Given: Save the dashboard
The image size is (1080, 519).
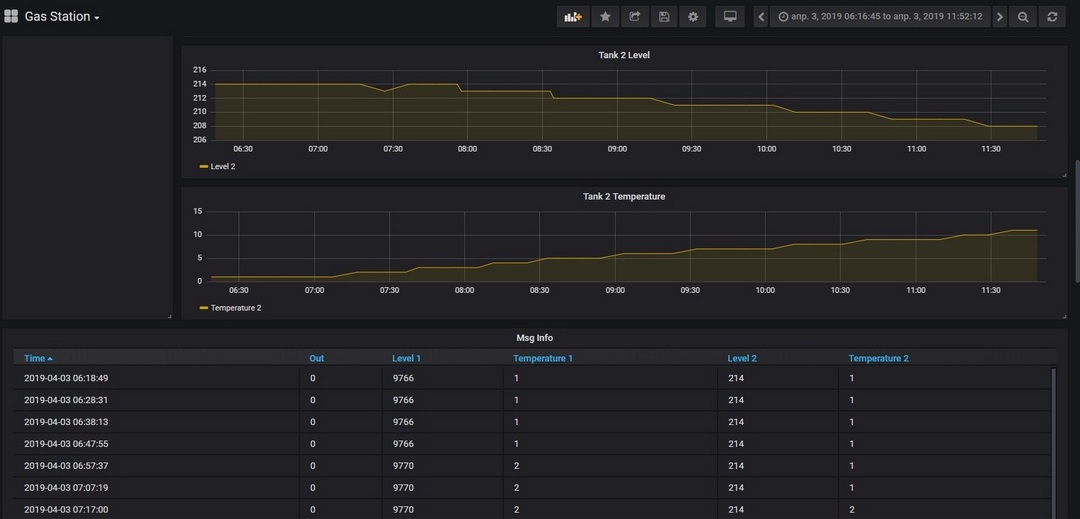Looking at the screenshot, I should pyautogui.click(x=664, y=17).
